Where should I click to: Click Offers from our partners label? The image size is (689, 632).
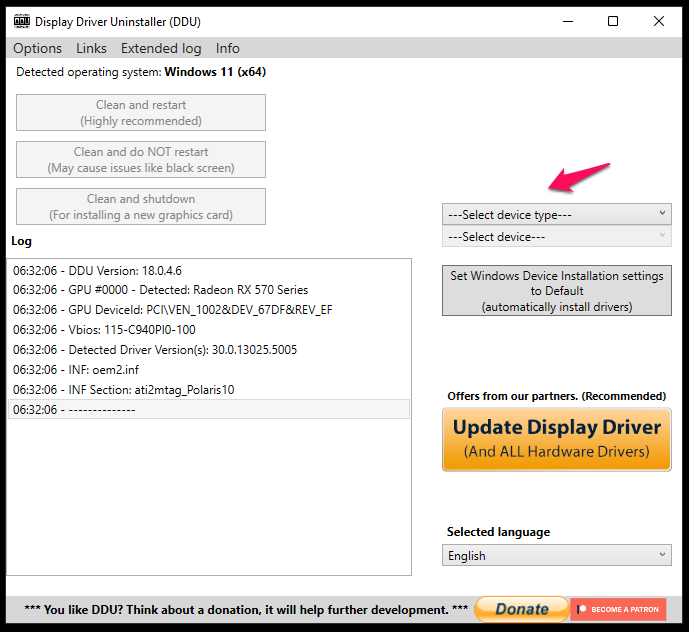click(x=557, y=396)
